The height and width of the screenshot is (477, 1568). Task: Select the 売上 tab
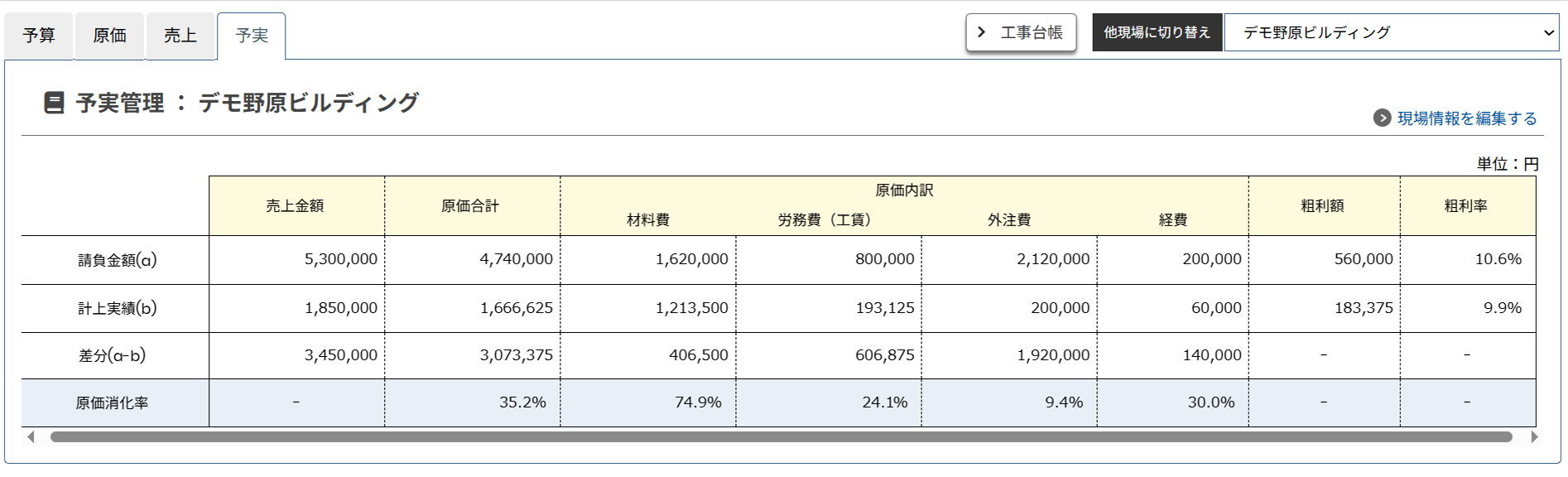180,36
